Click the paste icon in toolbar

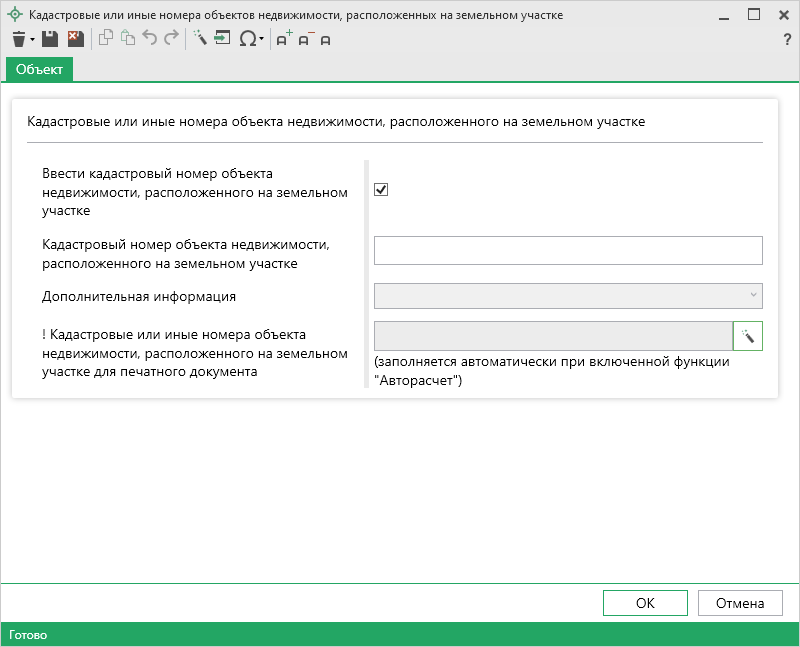[x=127, y=39]
